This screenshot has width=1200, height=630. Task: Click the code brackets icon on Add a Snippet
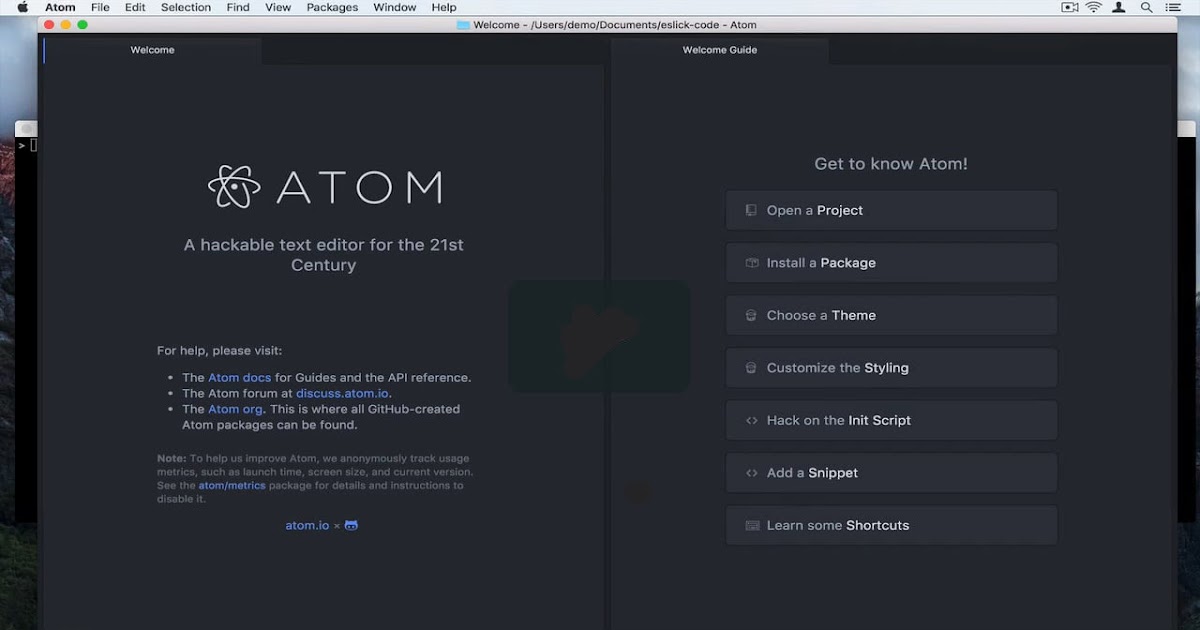point(750,472)
